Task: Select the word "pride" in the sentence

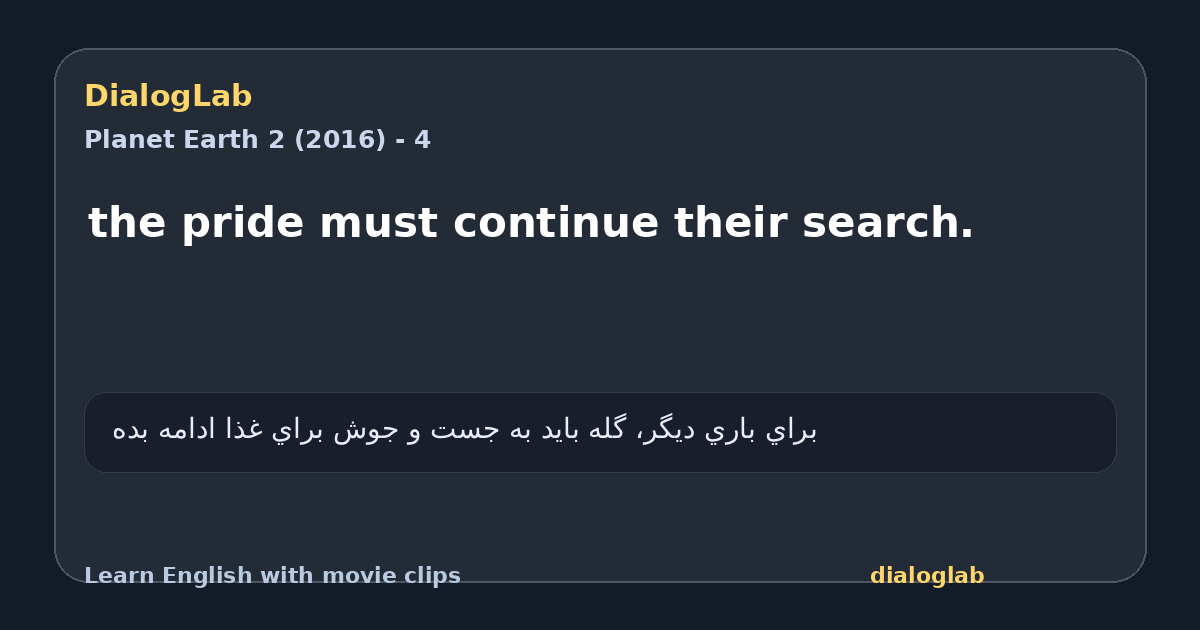Action: pos(241,224)
